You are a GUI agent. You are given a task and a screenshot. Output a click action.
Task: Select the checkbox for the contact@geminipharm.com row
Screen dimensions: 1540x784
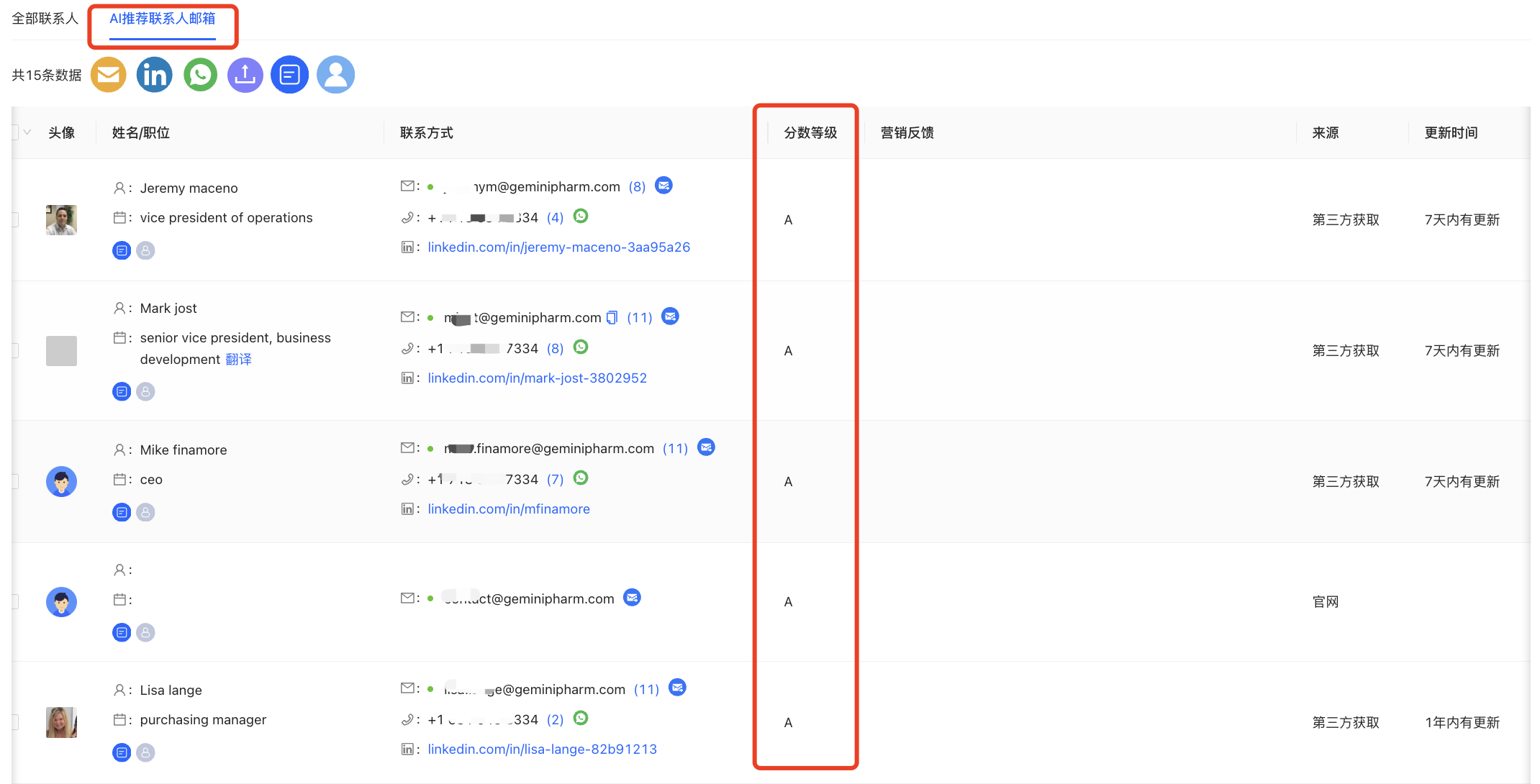pos(14,601)
